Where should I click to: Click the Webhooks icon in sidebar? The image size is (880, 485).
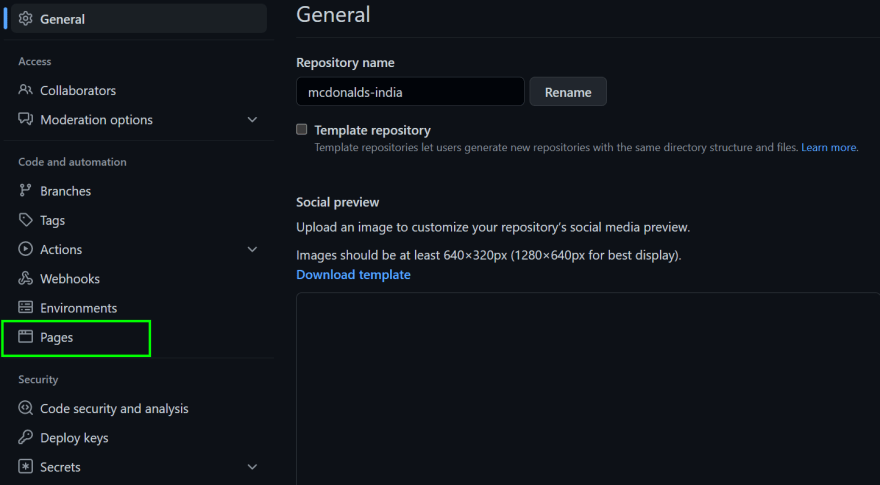tap(25, 278)
